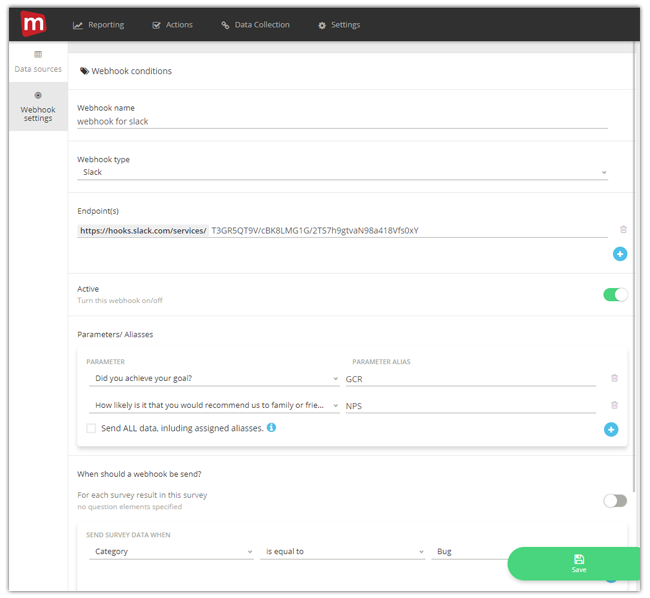Toggle 'For each survey result' switch
This screenshot has width=650, height=598.
[615, 501]
